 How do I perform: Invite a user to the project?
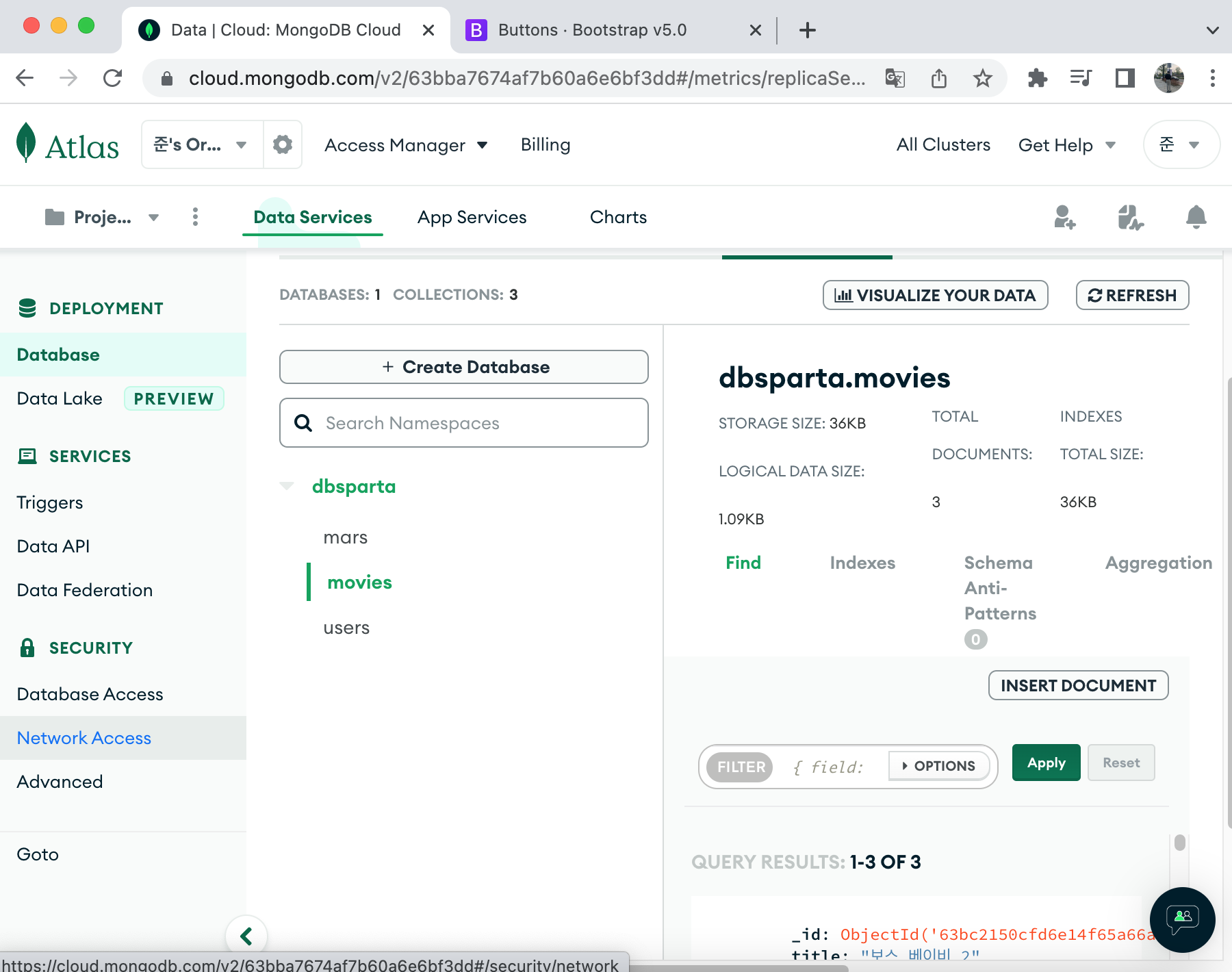pyautogui.click(x=1064, y=217)
